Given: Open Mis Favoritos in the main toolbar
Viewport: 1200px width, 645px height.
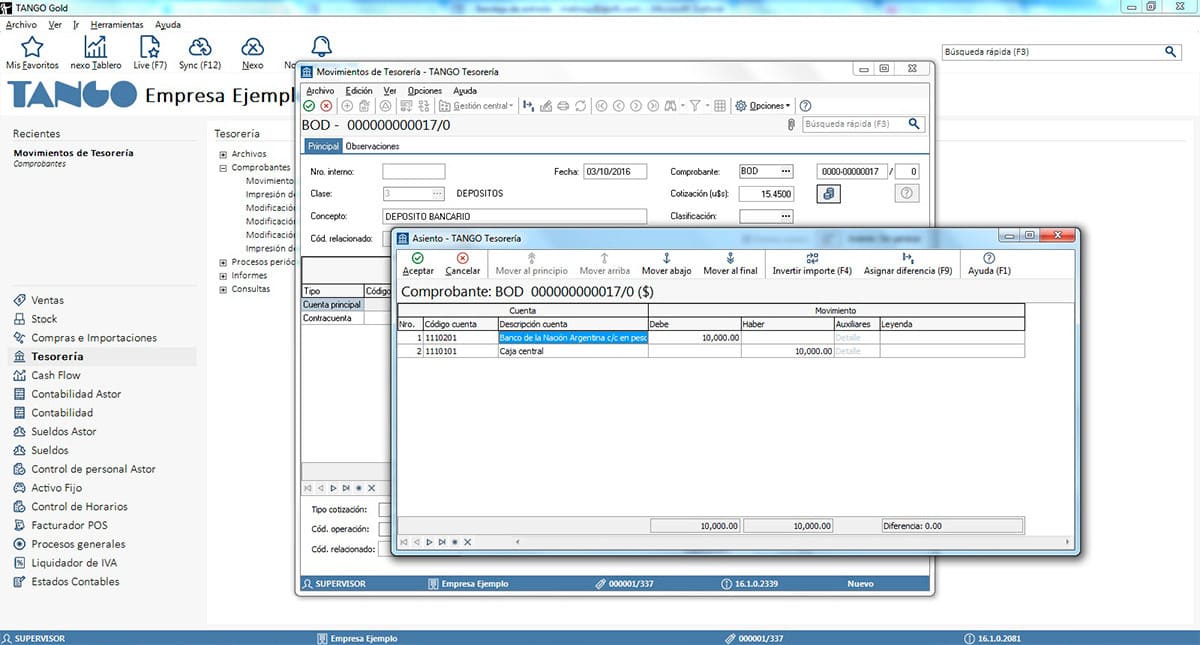Looking at the screenshot, I should [32, 53].
